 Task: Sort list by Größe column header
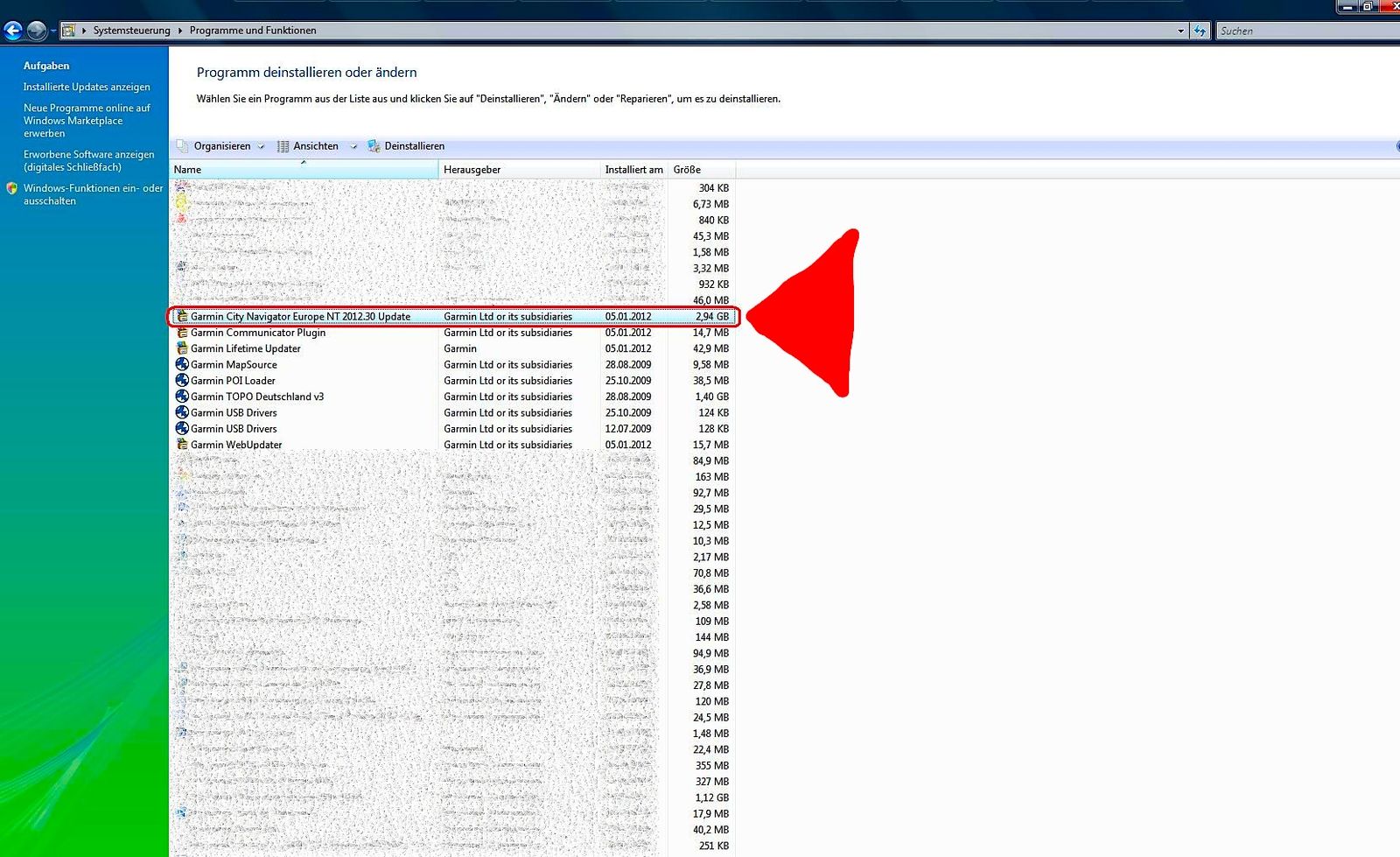tap(687, 170)
